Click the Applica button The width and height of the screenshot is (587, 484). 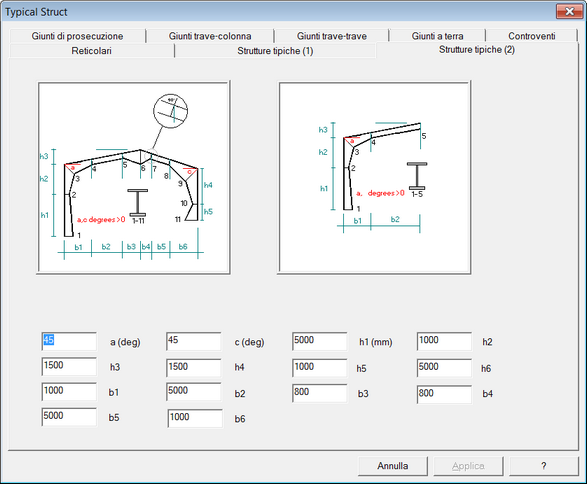coord(468,466)
